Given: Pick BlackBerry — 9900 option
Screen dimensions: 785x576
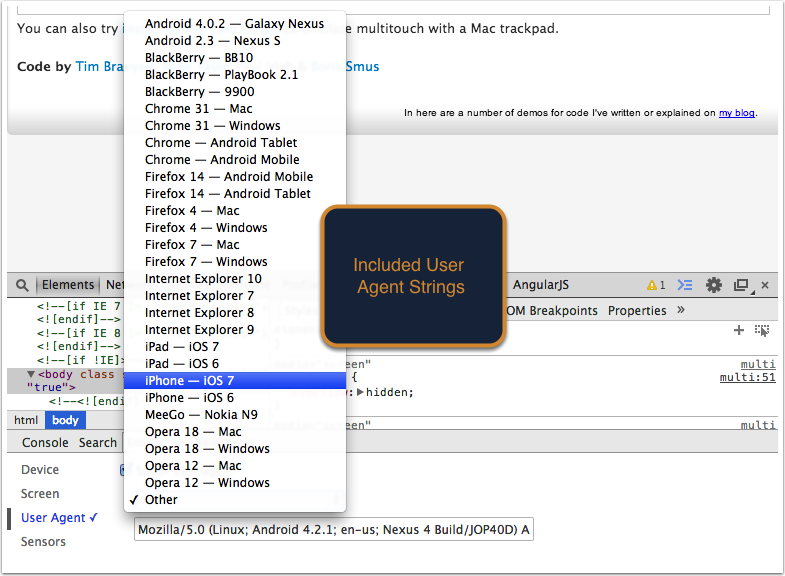Looking at the screenshot, I should click(x=234, y=92).
